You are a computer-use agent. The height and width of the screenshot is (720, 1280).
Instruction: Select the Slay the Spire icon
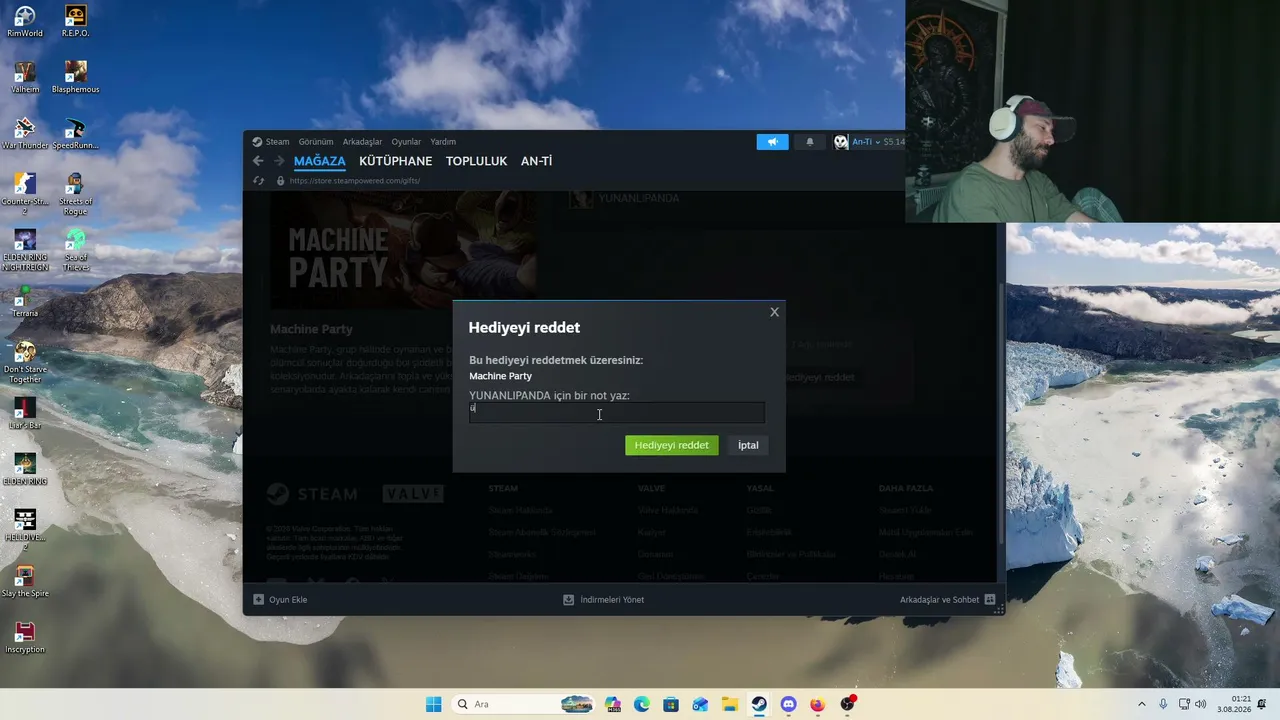tap(25, 581)
